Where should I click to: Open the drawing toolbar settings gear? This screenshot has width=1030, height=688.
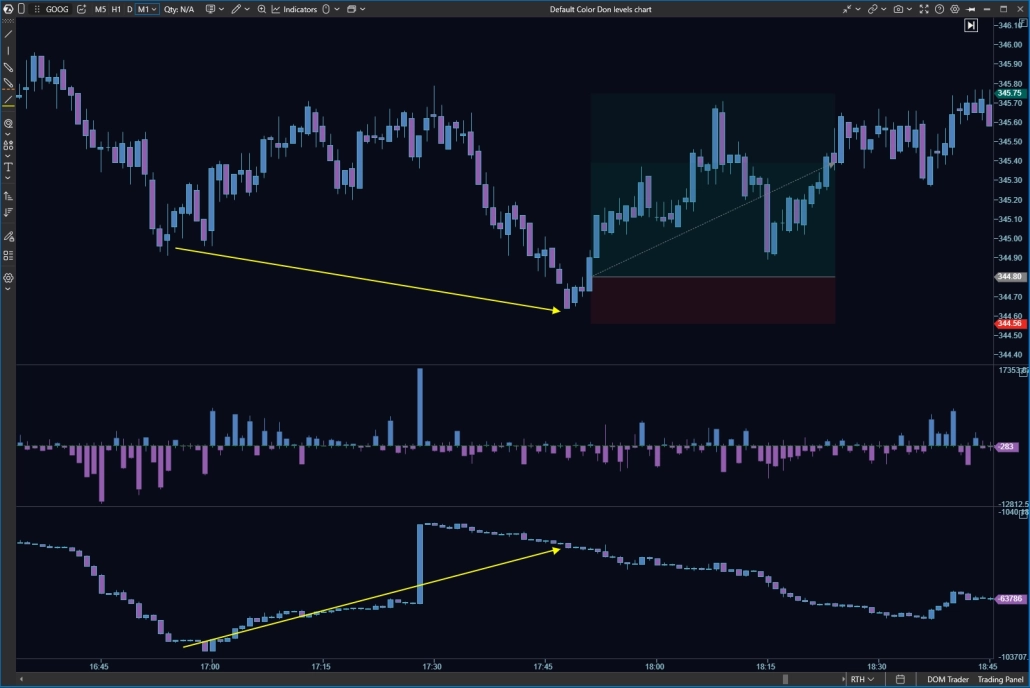tap(8, 278)
